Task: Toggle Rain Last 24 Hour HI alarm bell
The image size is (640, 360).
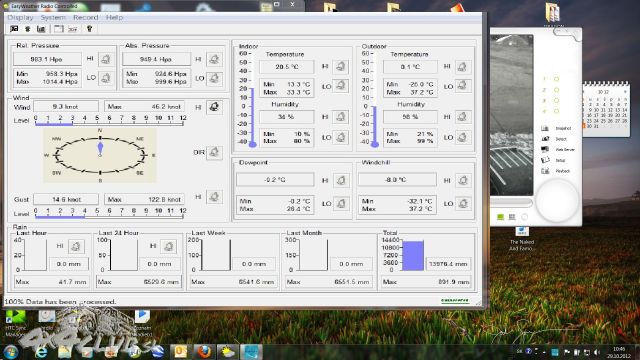Action: coord(169,246)
